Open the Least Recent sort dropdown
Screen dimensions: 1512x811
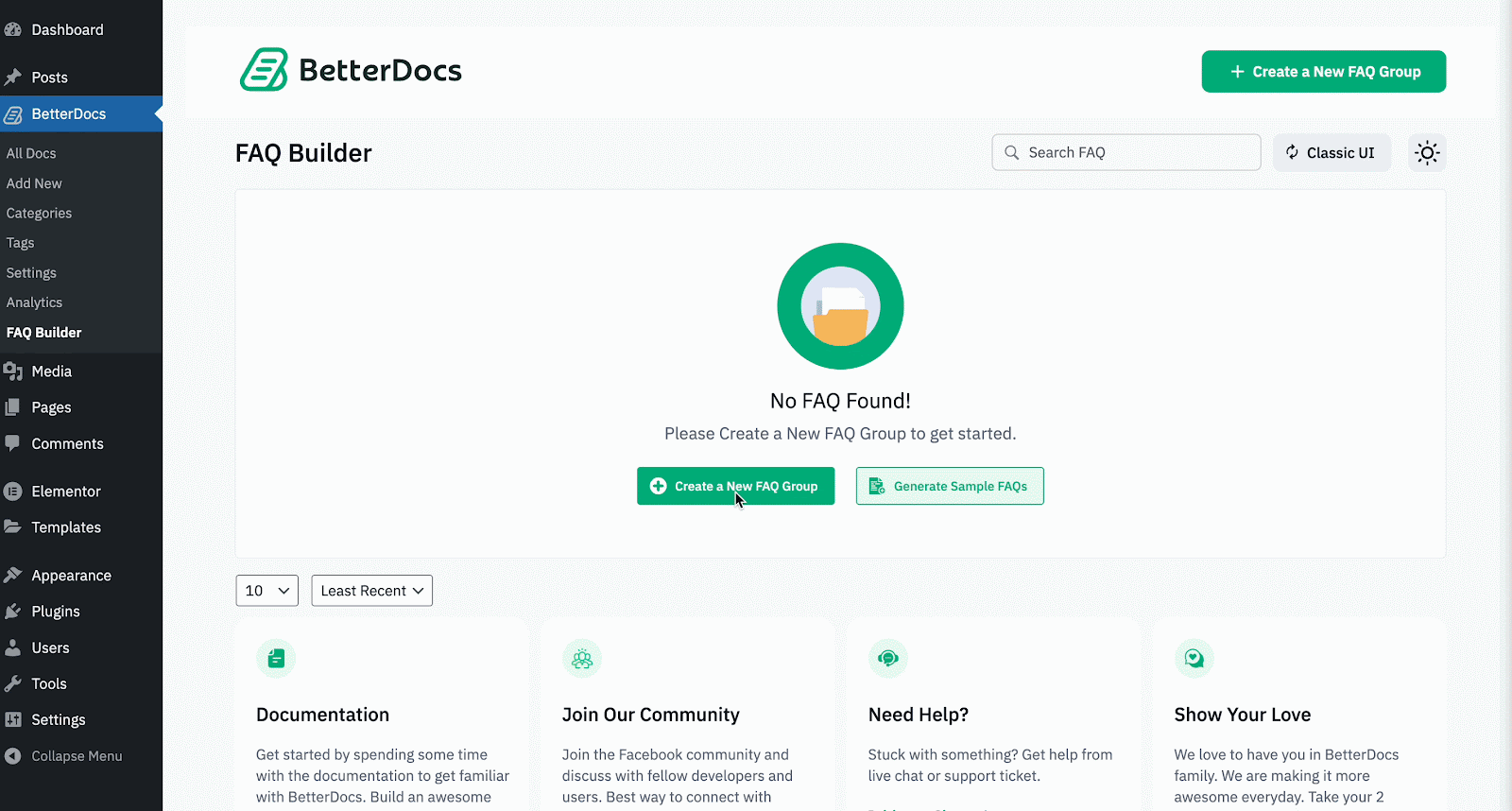tap(372, 591)
